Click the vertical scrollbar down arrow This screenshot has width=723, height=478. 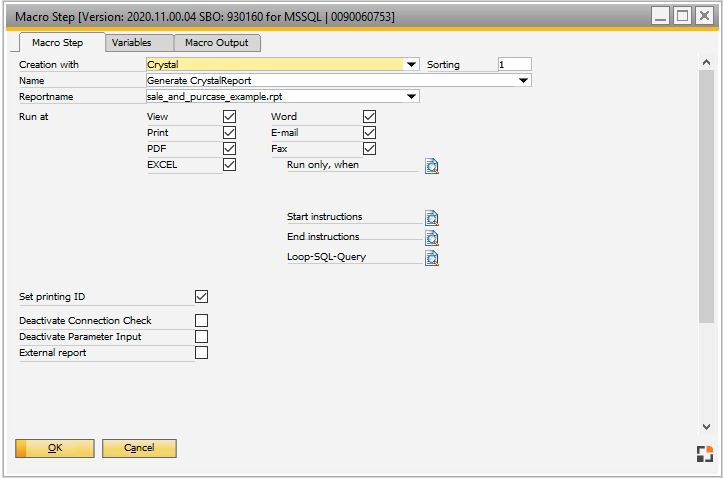(705, 426)
